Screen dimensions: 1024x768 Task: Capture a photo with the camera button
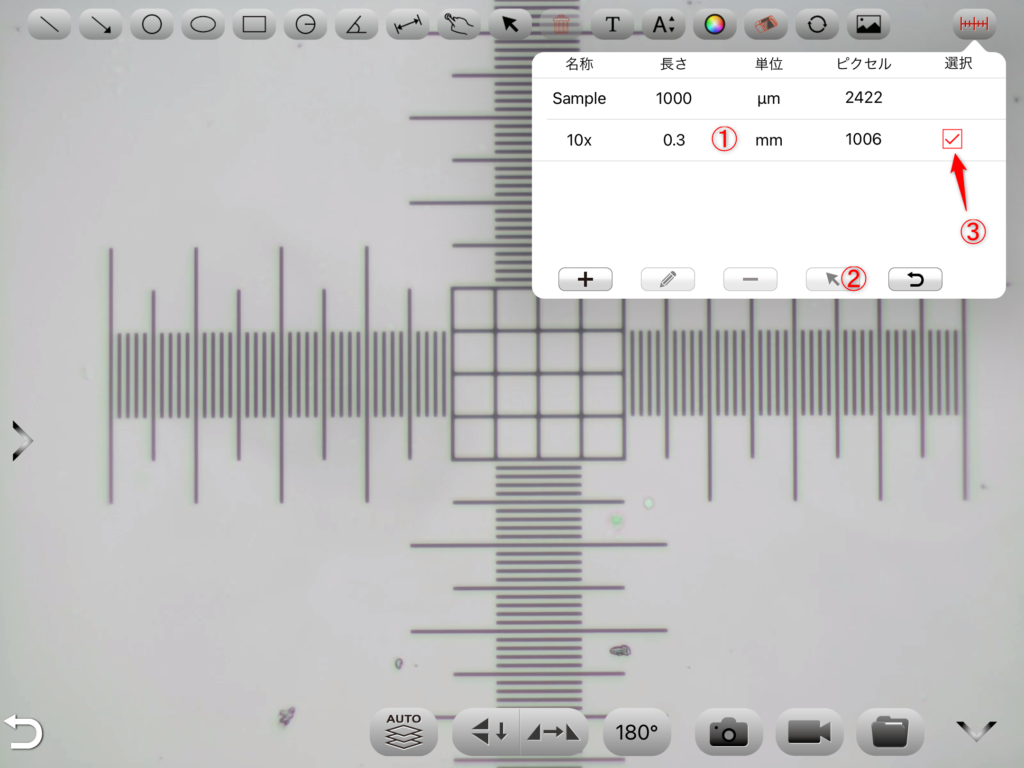point(728,732)
